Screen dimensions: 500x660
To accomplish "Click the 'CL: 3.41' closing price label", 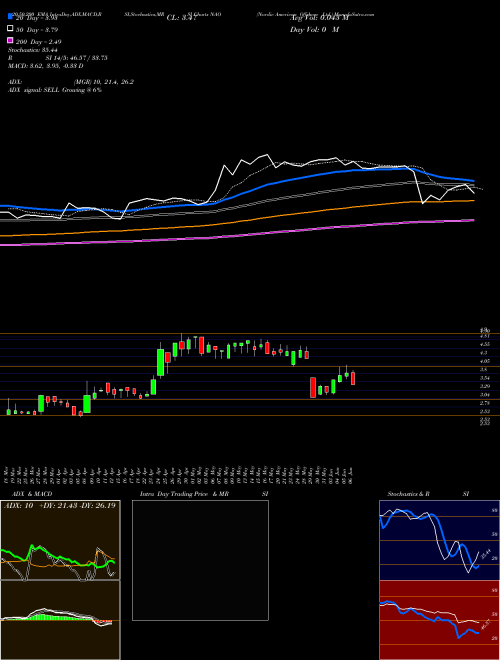I will pos(182,18).
